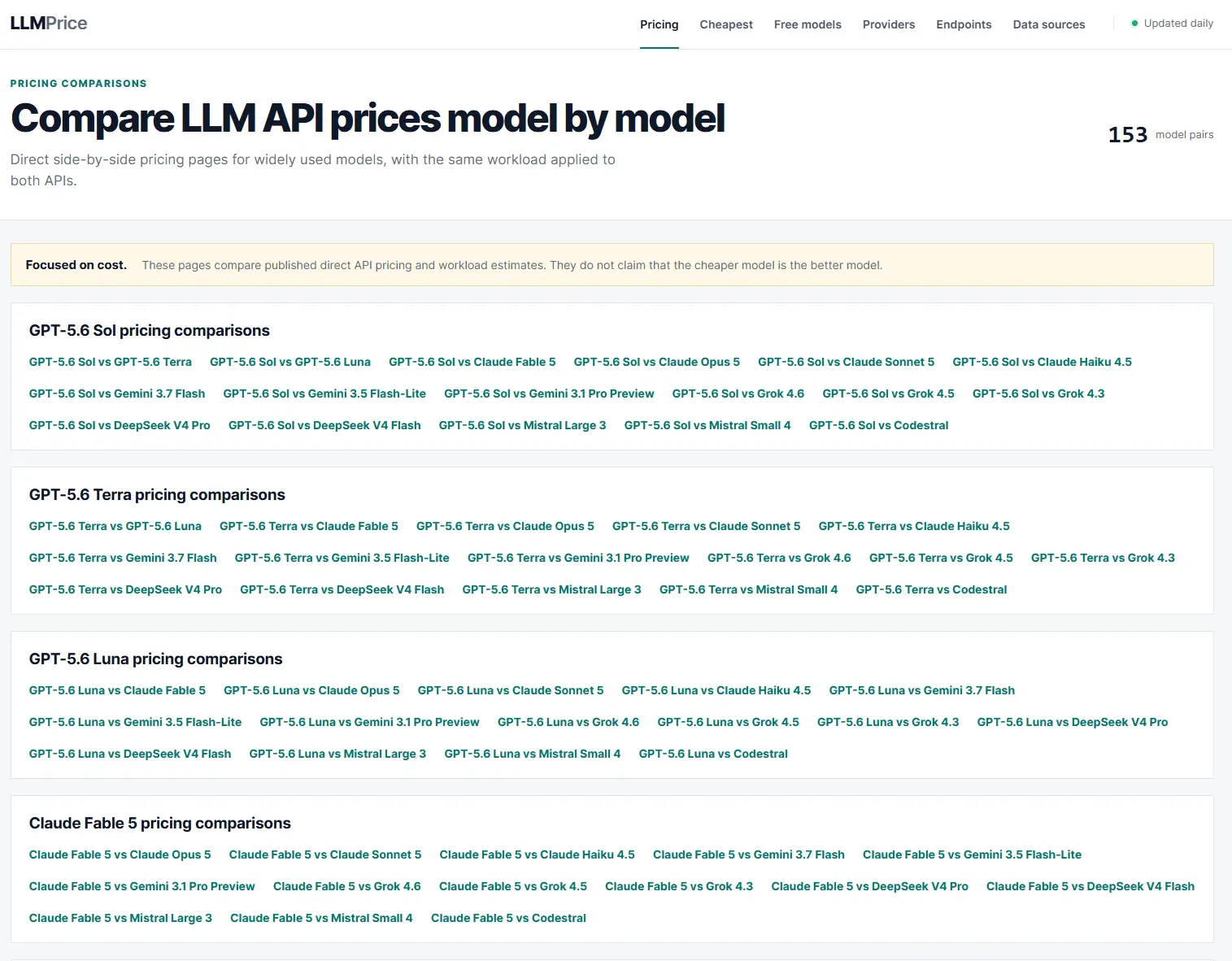Open GPT-5.6 Luna vs Grok 4.5 comparison

[x=729, y=722]
